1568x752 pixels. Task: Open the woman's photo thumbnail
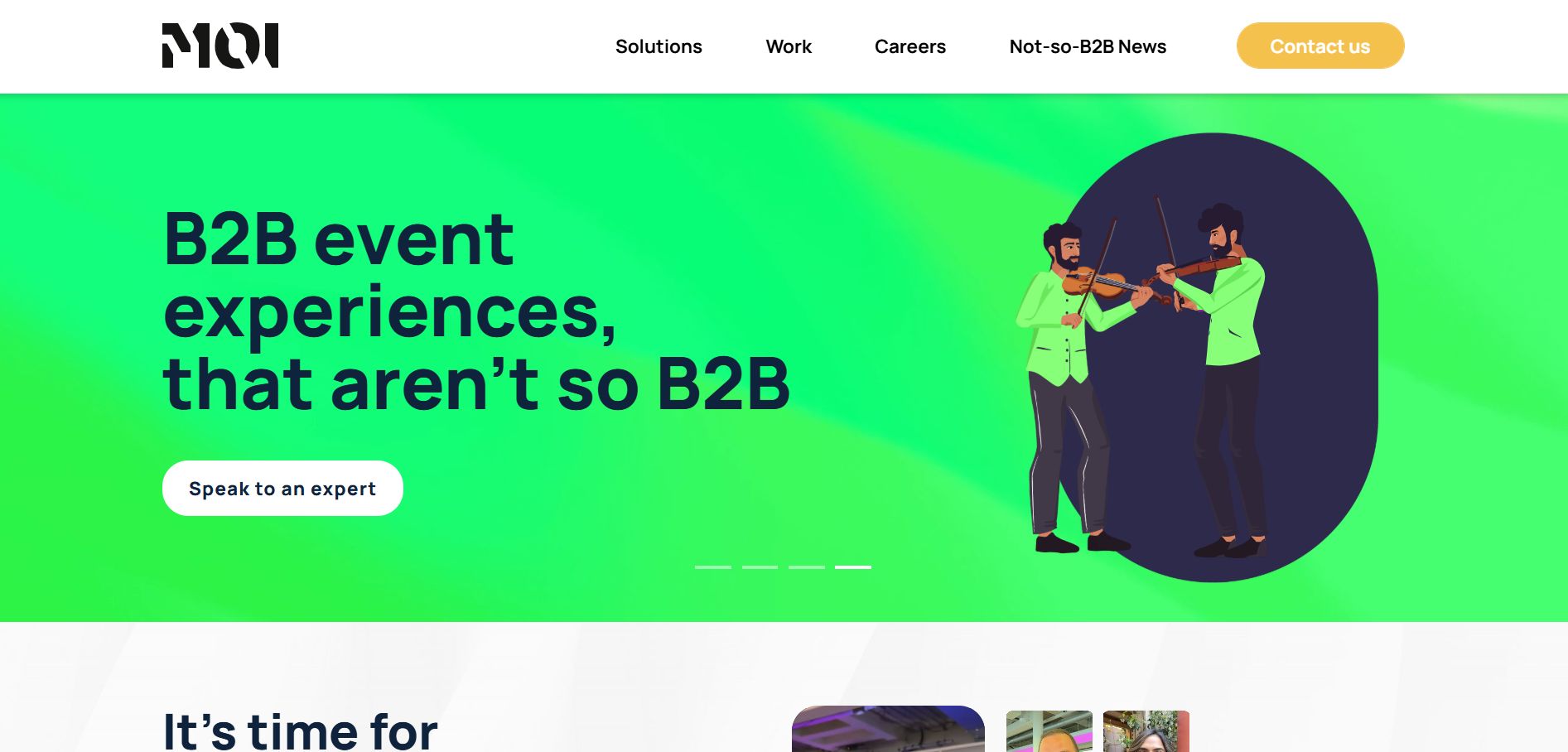click(x=1146, y=731)
